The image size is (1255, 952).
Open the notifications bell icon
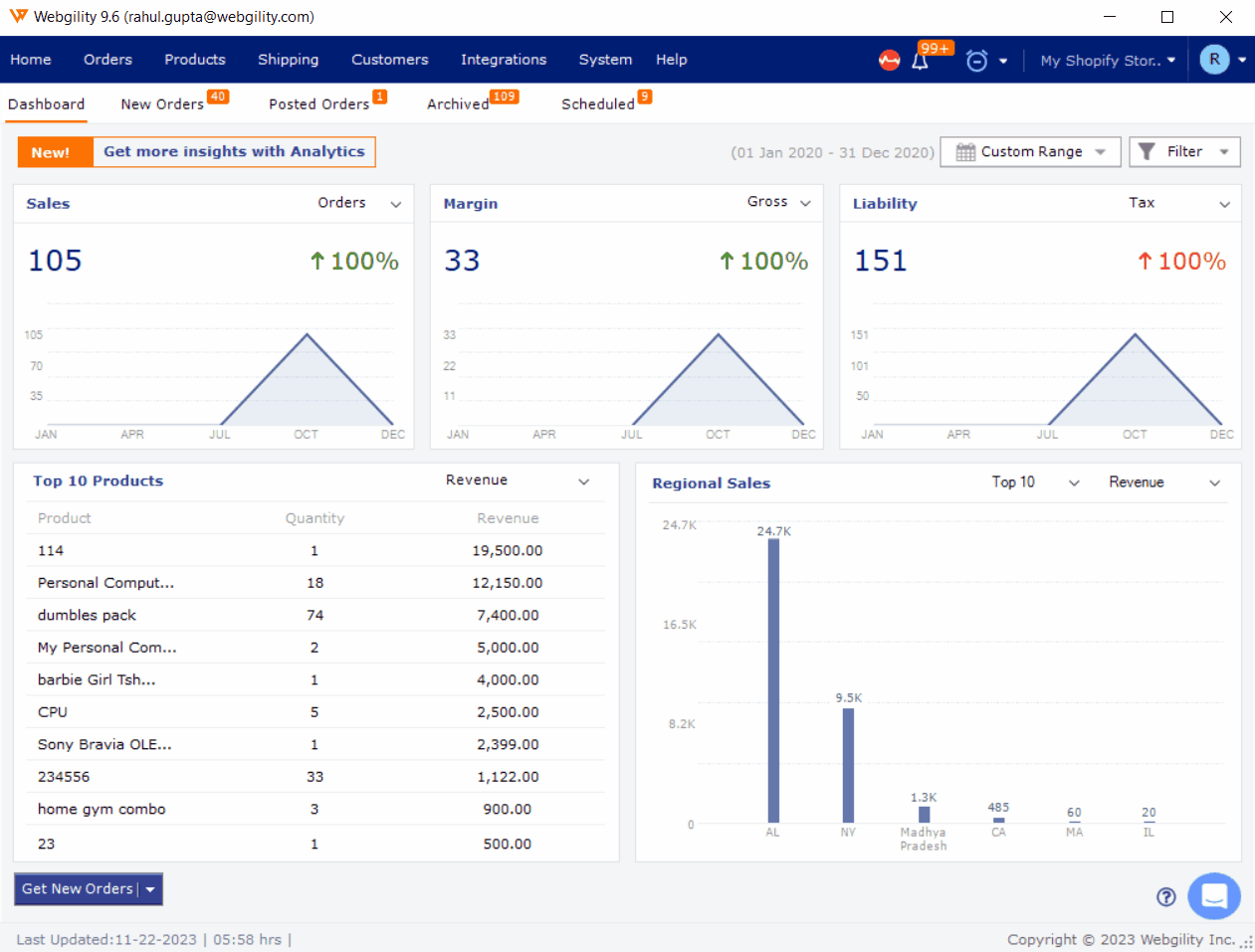920,62
